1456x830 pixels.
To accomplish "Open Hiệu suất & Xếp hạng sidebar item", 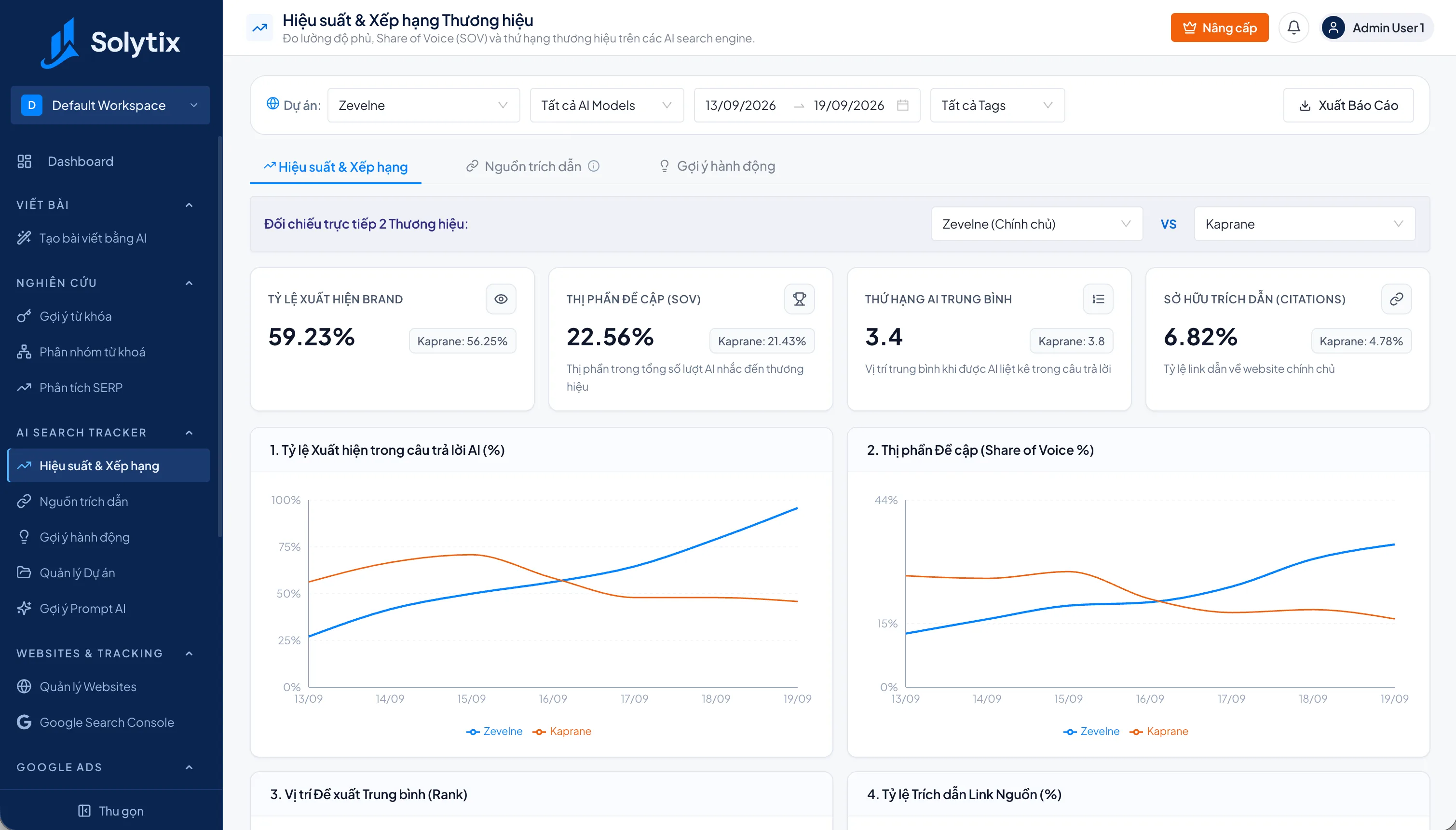I will click(x=109, y=466).
